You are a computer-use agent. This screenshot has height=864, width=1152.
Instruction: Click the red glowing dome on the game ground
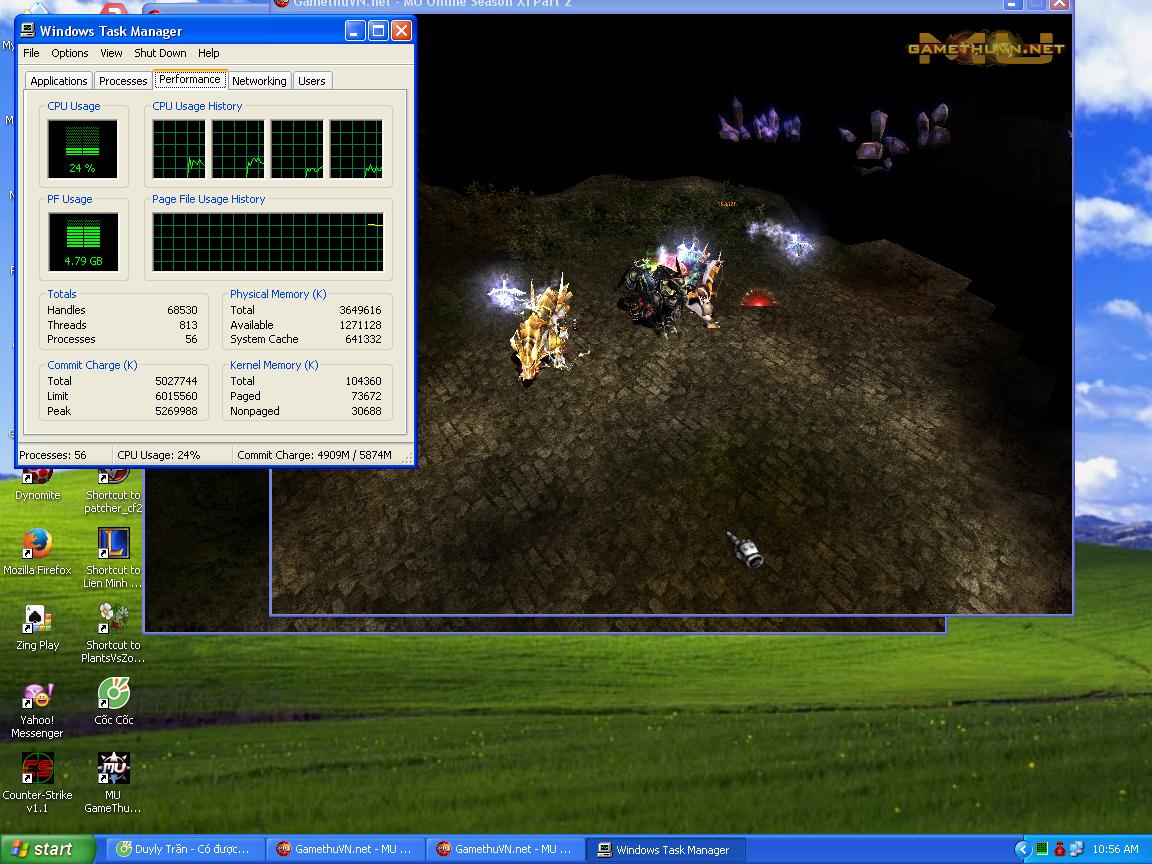tap(759, 298)
